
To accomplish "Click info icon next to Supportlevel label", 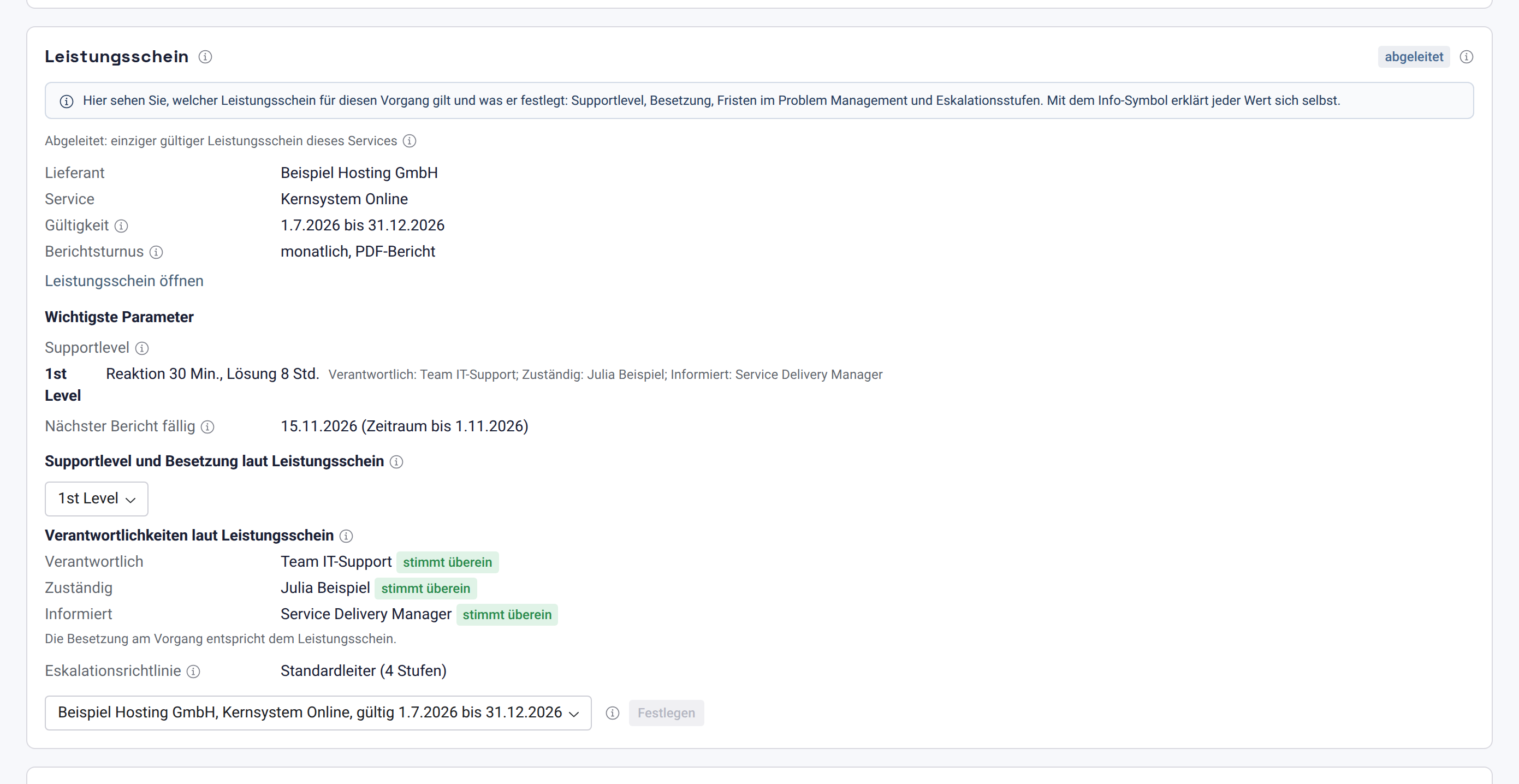I will click(141, 348).
